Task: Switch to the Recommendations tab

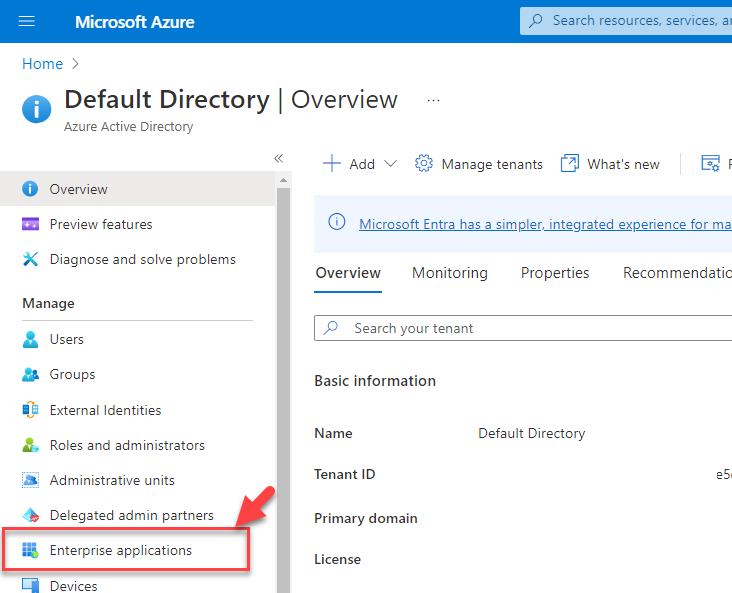Action: click(x=677, y=273)
